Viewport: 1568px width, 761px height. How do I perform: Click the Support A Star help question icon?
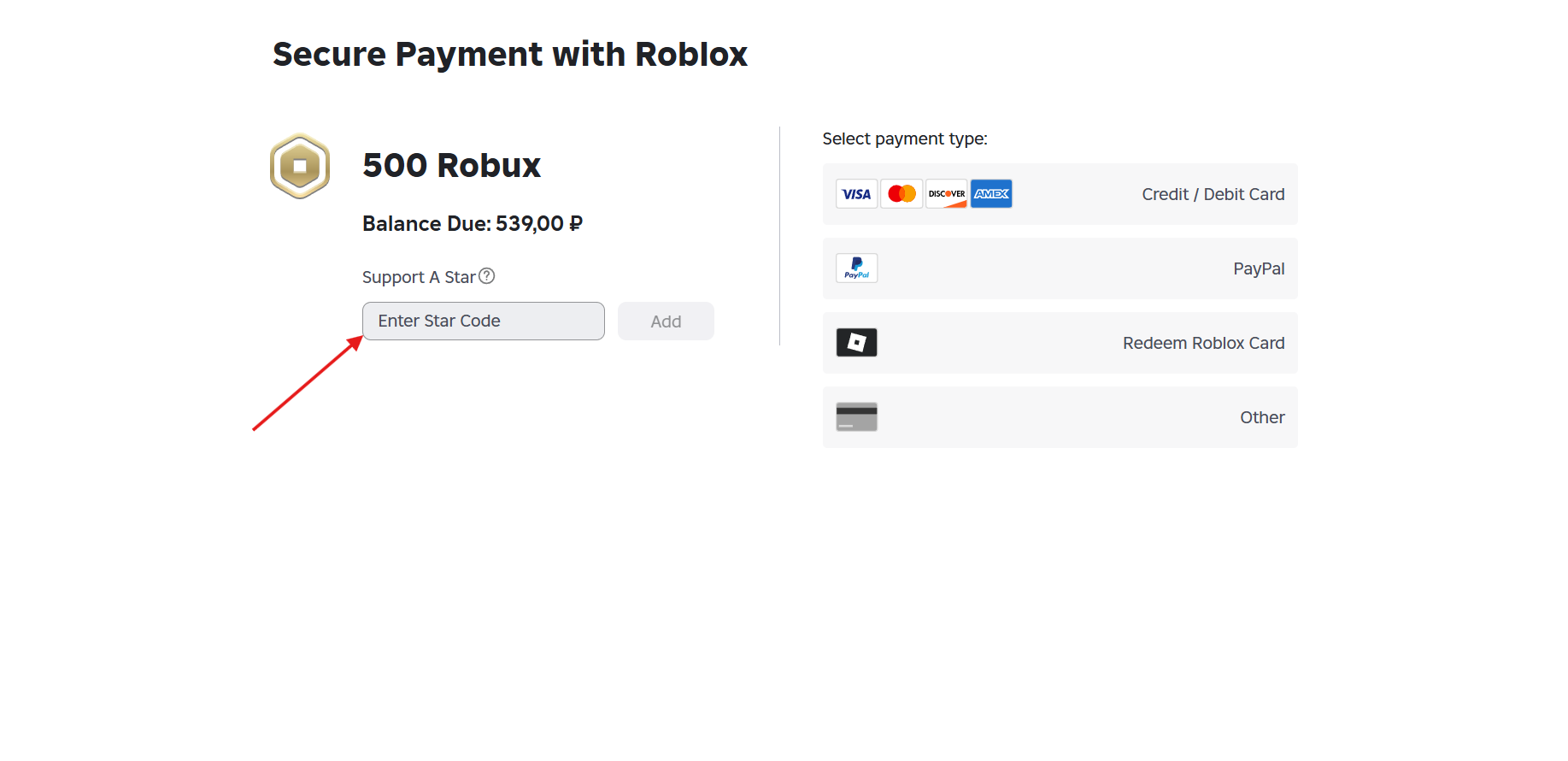[x=487, y=276]
